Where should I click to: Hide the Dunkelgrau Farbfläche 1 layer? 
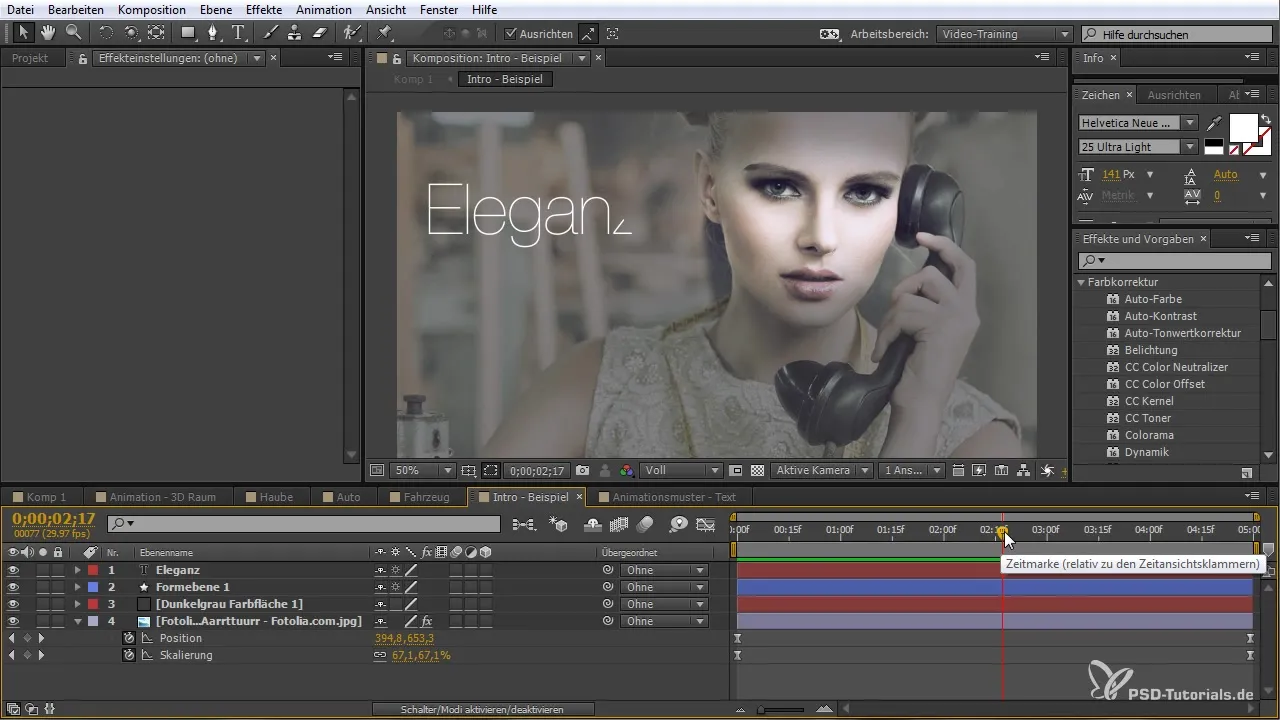13,604
